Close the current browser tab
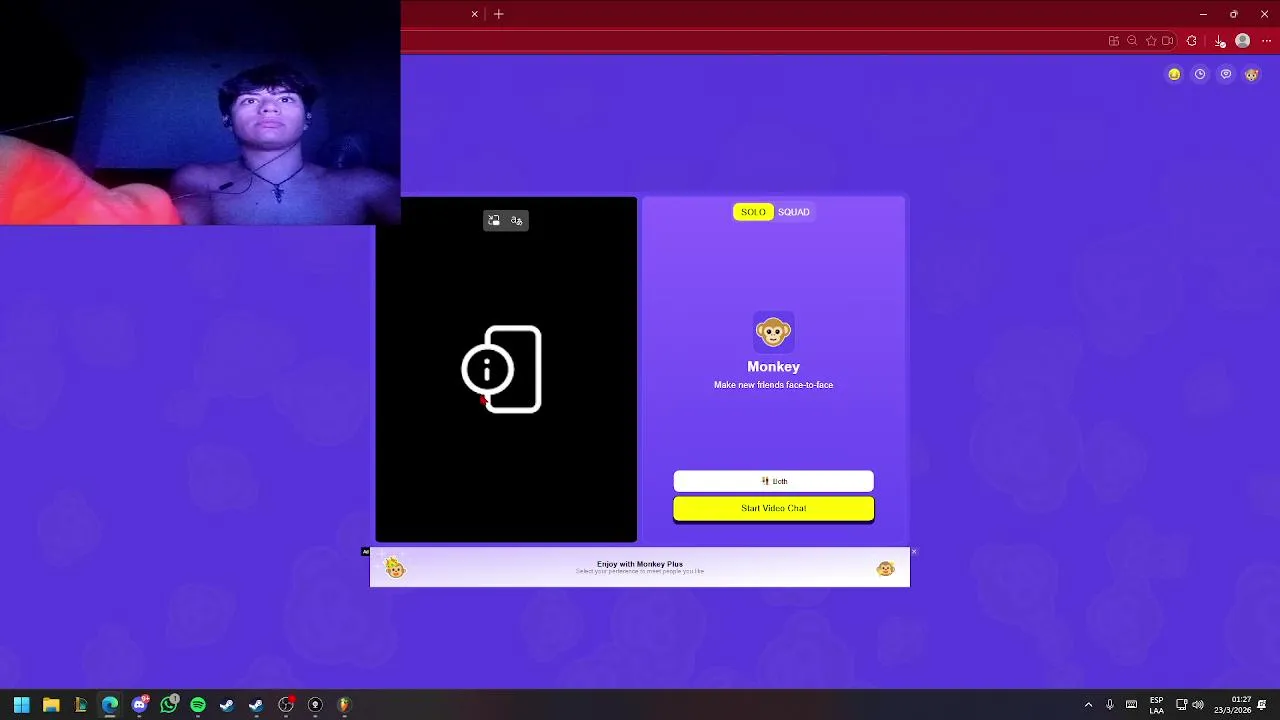This screenshot has width=1280, height=720. click(x=475, y=14)
